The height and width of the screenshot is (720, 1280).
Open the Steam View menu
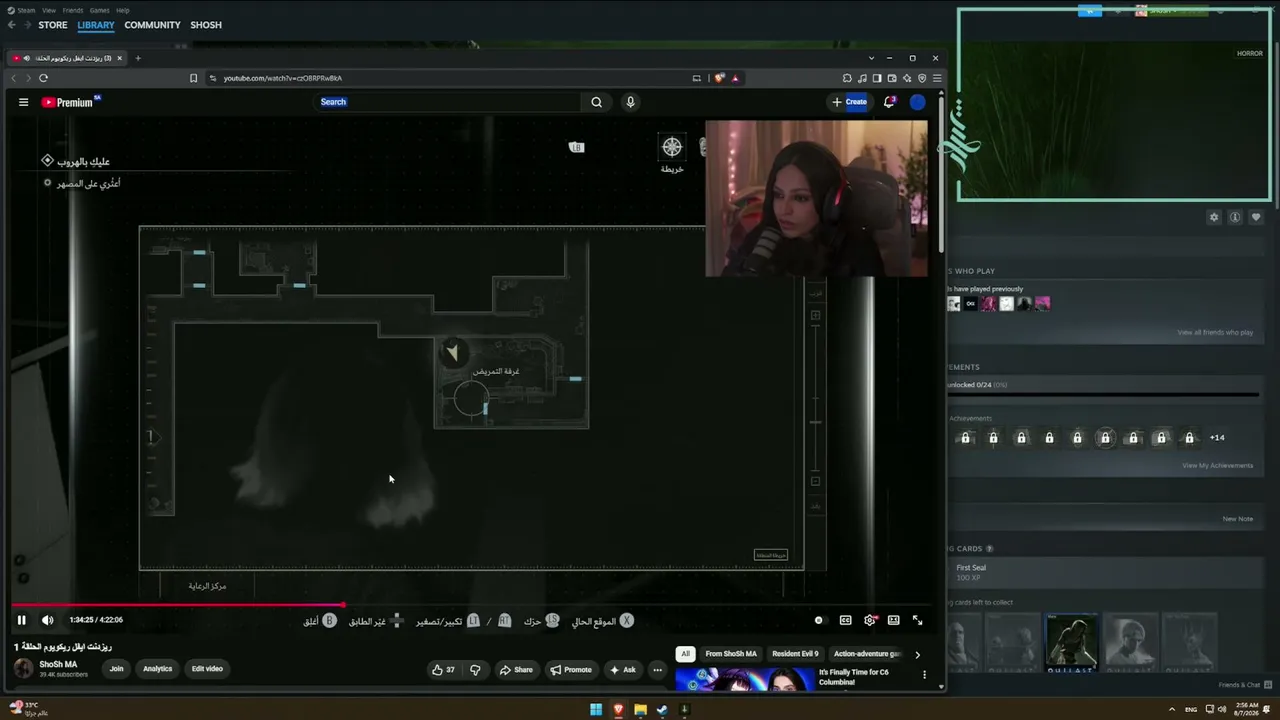(x=48, y=10)
